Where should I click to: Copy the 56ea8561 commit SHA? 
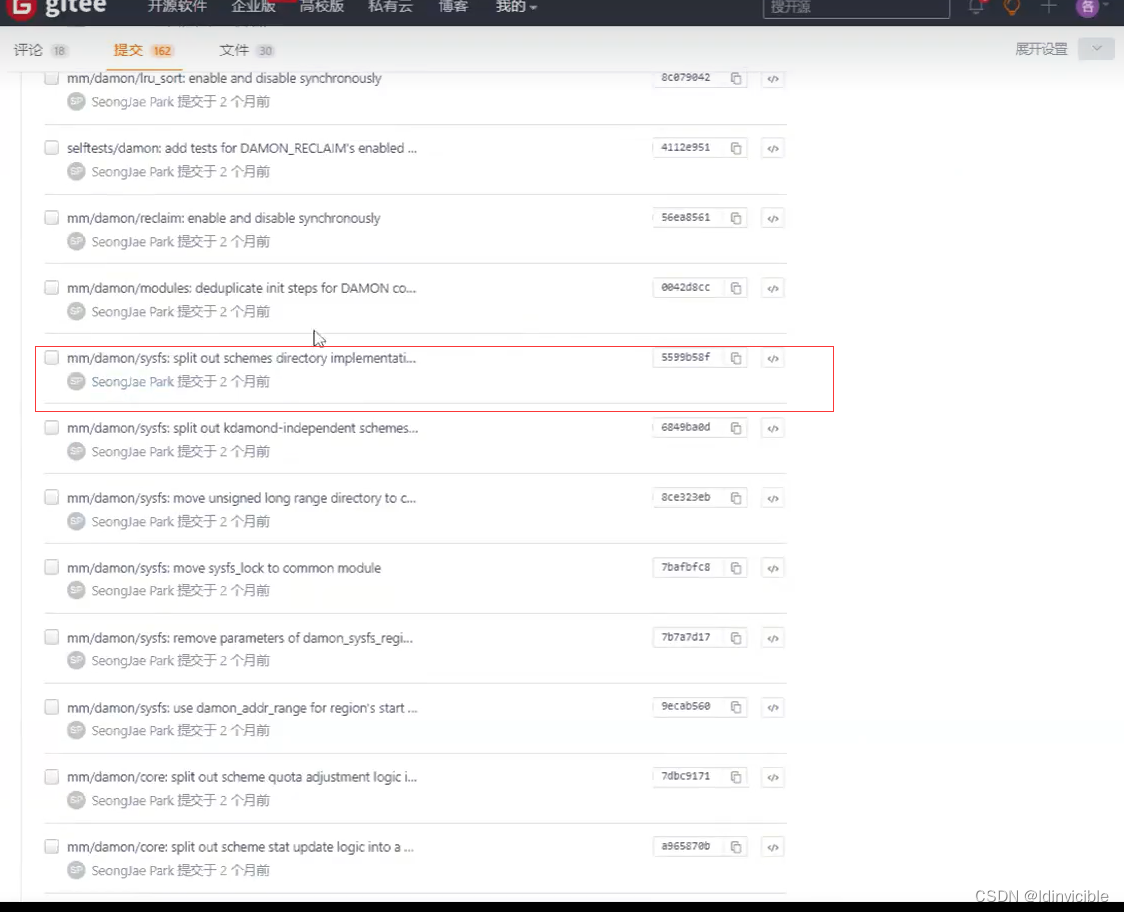pos(737,218)
